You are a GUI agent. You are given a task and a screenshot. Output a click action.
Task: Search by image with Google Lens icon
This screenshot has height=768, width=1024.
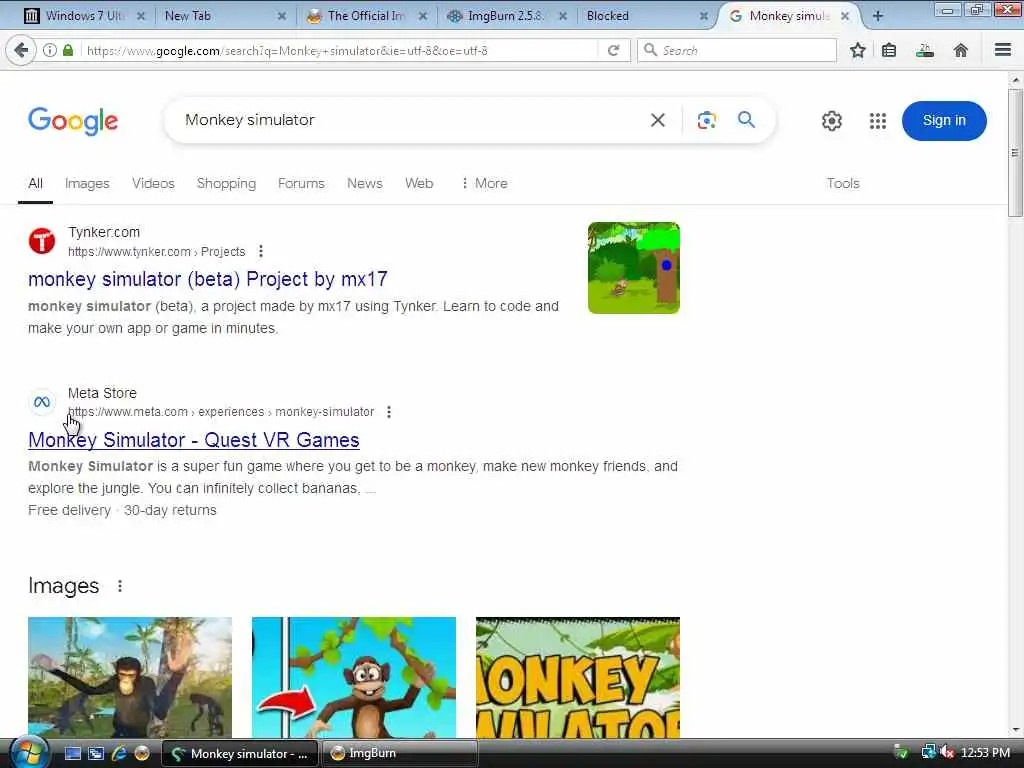click(x=707, y=120)
